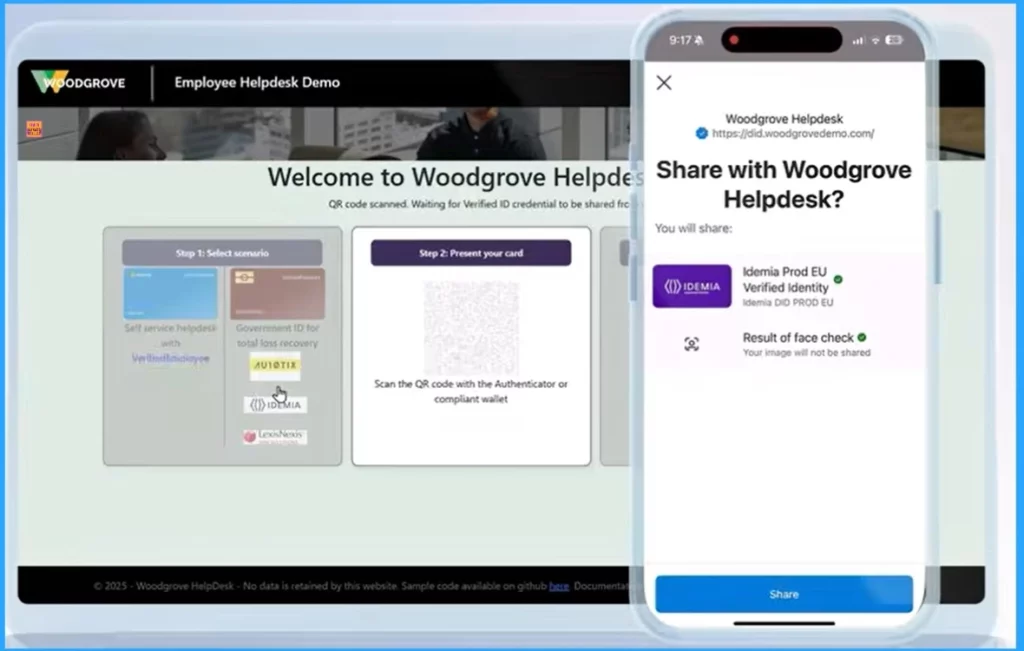Close the phone share dialog with X
The width and height of the screenshot is (1024, 651).
pos(664,83)
